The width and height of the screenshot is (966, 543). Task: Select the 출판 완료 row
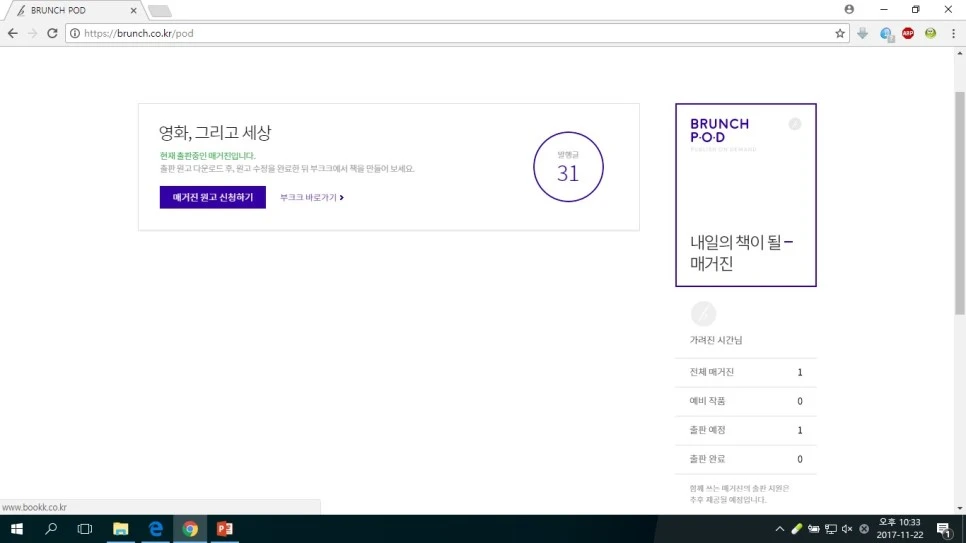coord(745,459)
